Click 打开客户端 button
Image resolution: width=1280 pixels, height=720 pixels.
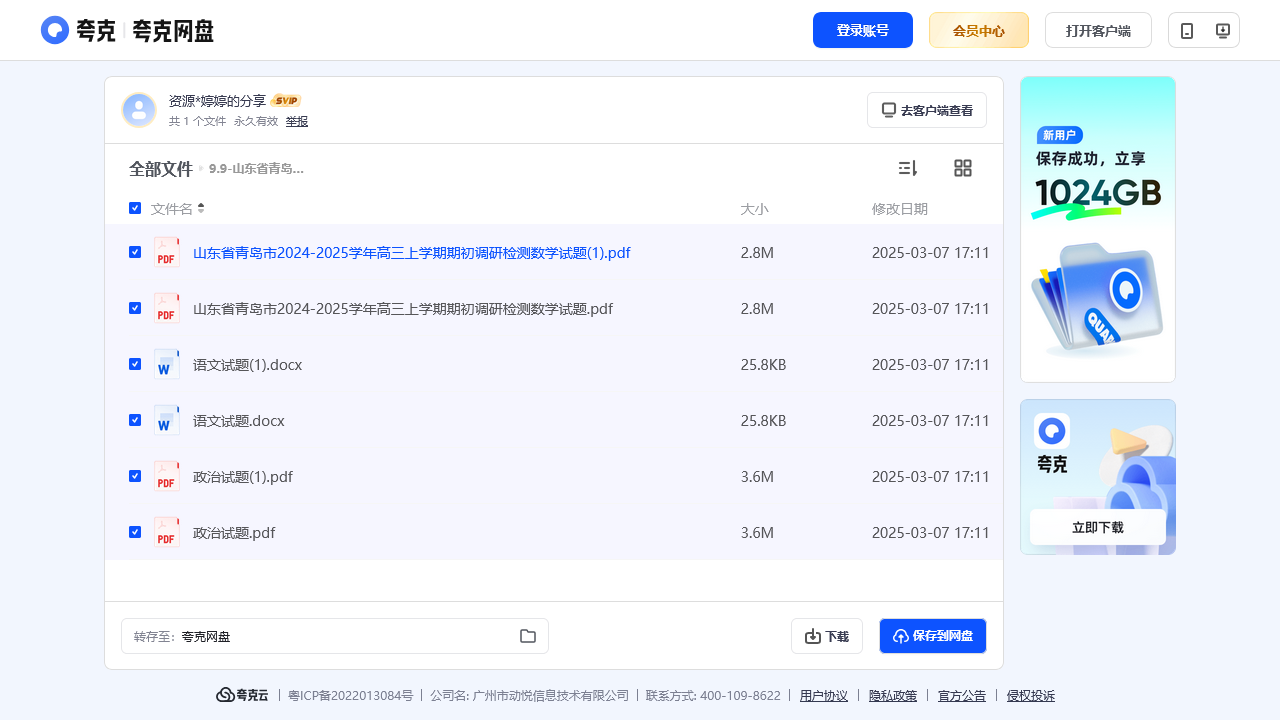click(1098, 30)
